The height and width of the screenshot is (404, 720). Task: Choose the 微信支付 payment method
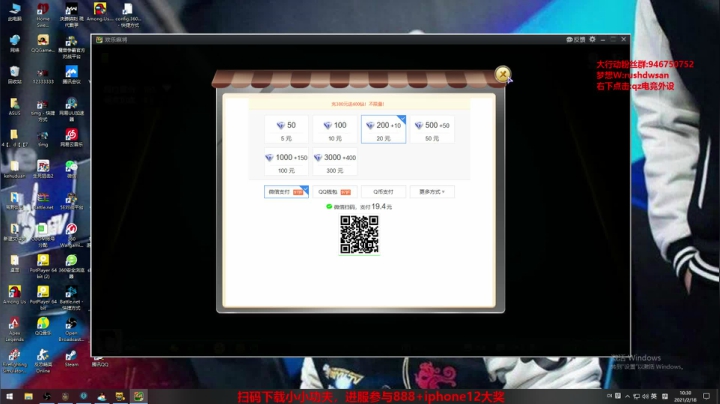pos(286,192)
